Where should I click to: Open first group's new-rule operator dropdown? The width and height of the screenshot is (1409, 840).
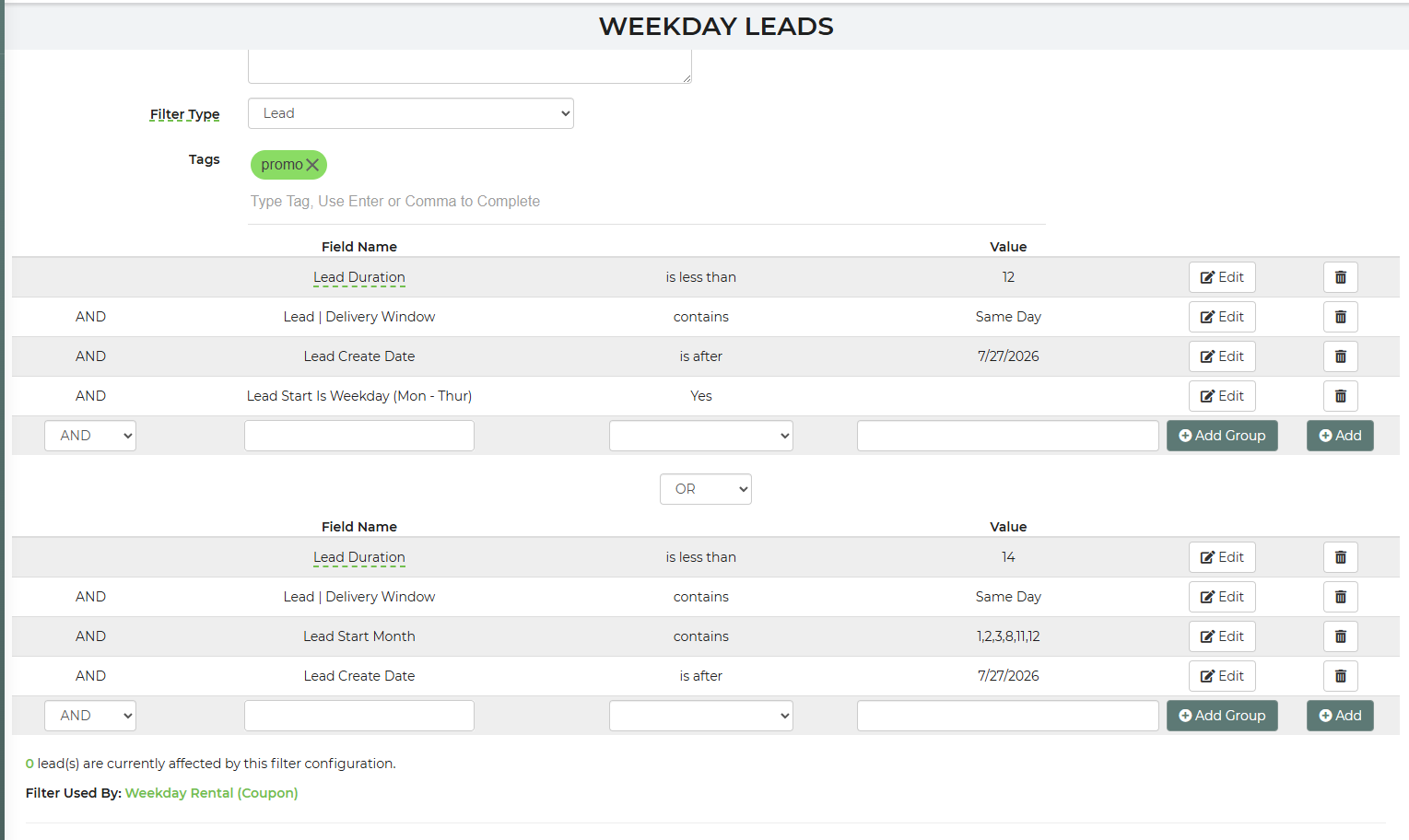click(701, 436)
